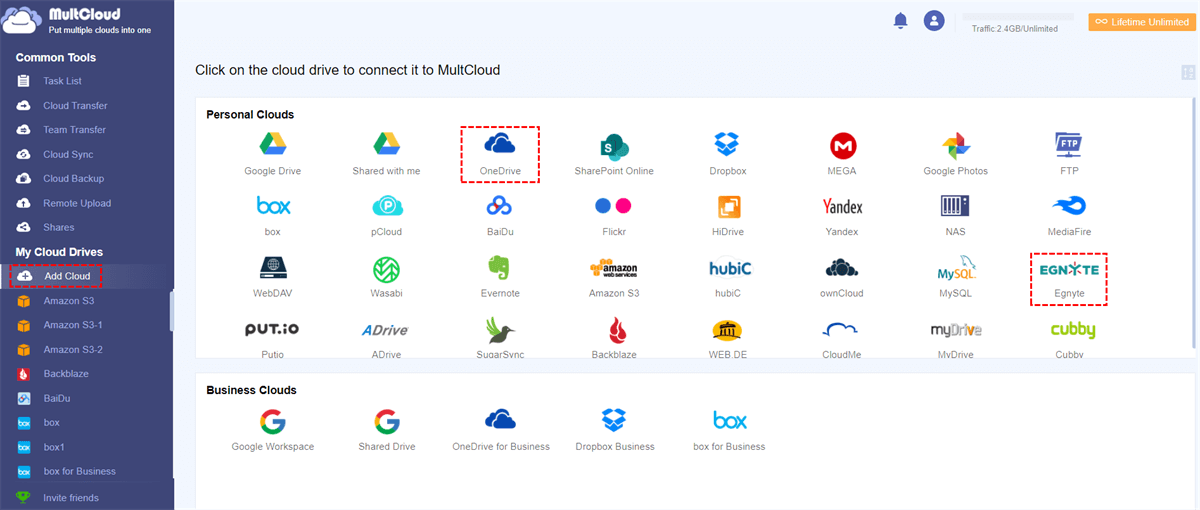Add Dropbox Business cloud
Viewport: 1200px width, 510px height.
(614, 430)
